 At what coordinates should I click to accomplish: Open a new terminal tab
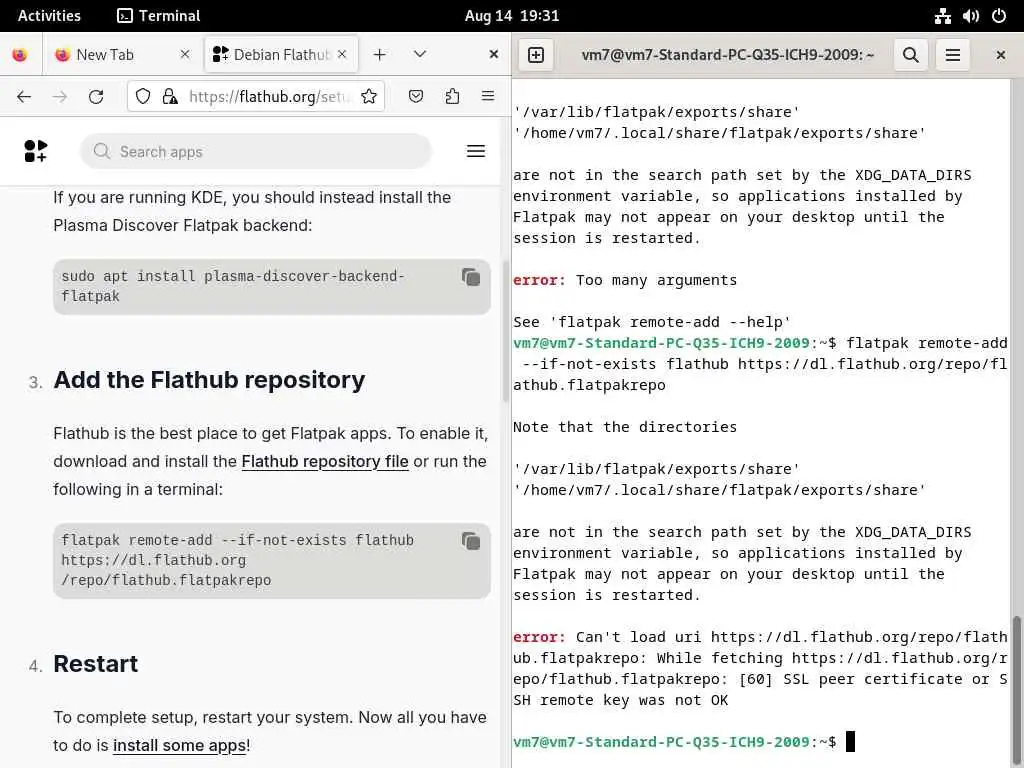pos(536,55)
